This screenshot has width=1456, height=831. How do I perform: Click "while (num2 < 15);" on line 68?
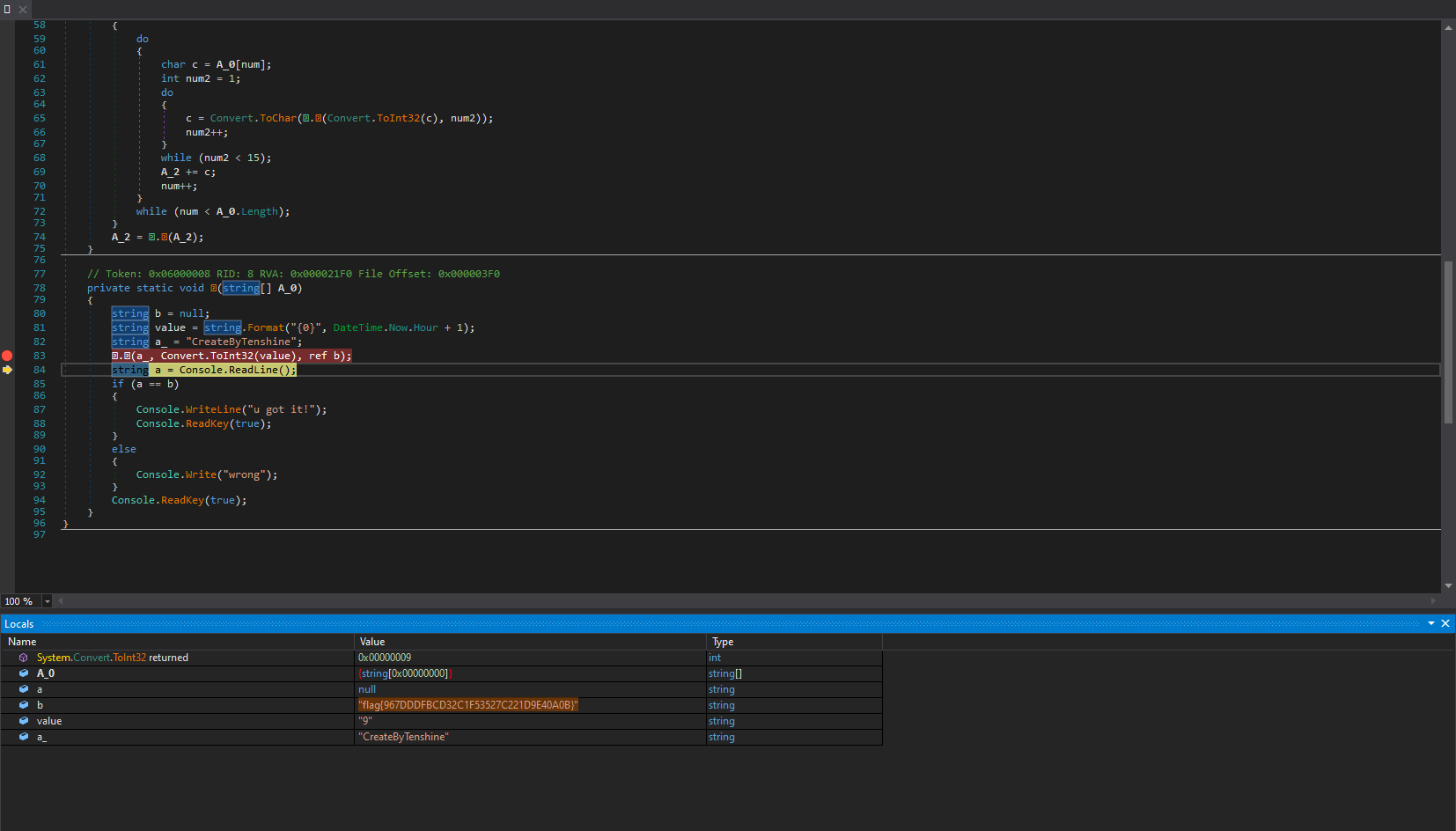pos(217,158)
